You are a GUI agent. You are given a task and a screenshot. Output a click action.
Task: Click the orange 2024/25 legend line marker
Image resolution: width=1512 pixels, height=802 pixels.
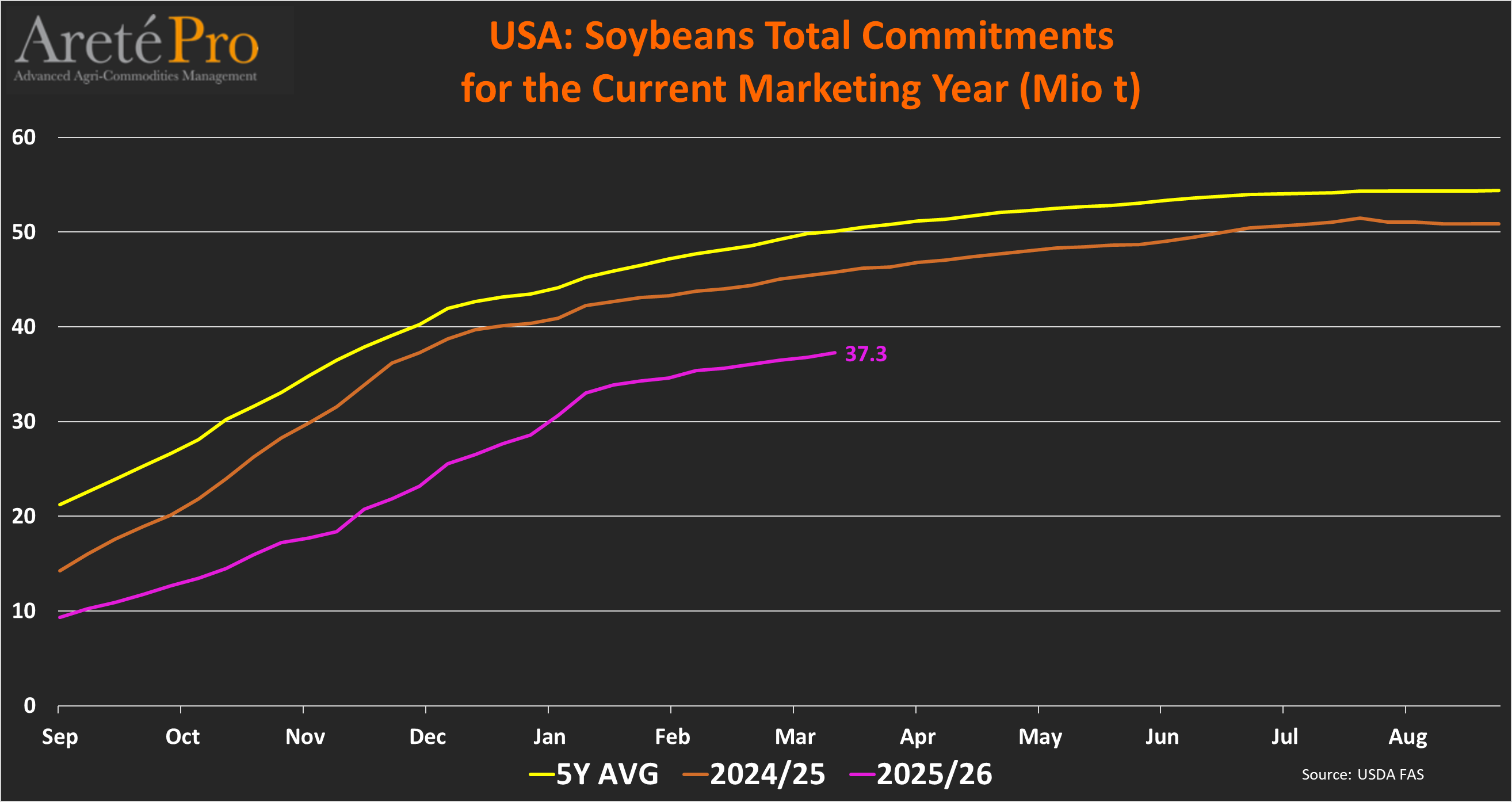(696, 774)
